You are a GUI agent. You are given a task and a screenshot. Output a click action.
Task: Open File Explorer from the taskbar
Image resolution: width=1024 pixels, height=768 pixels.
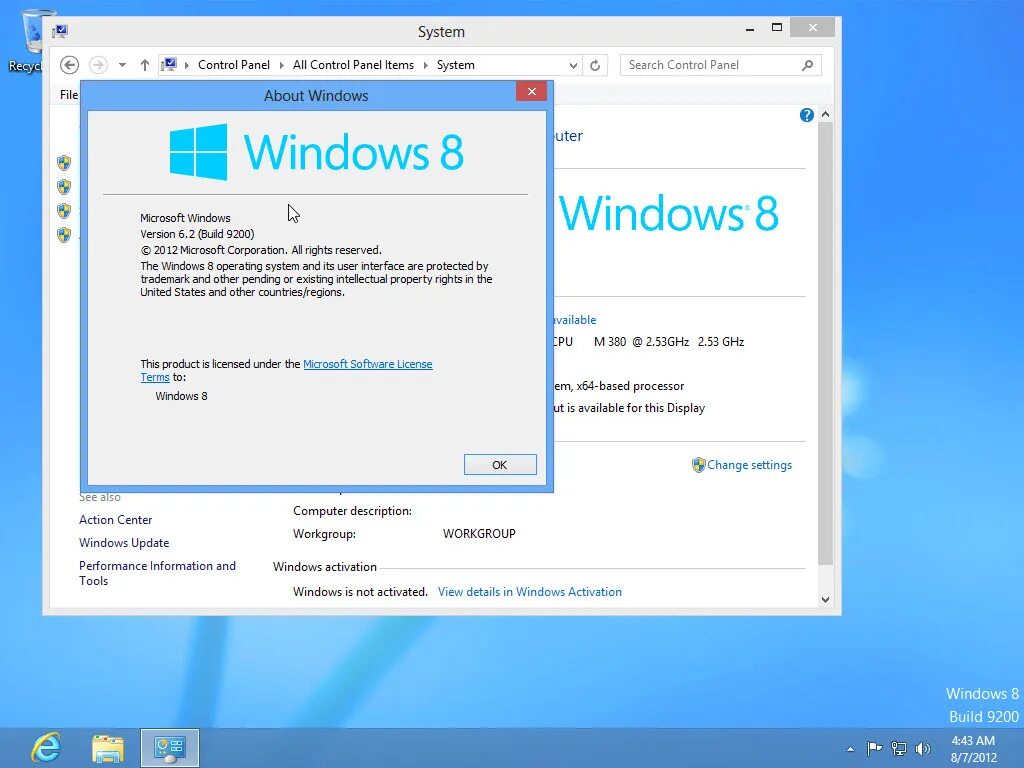click(107, 747)
